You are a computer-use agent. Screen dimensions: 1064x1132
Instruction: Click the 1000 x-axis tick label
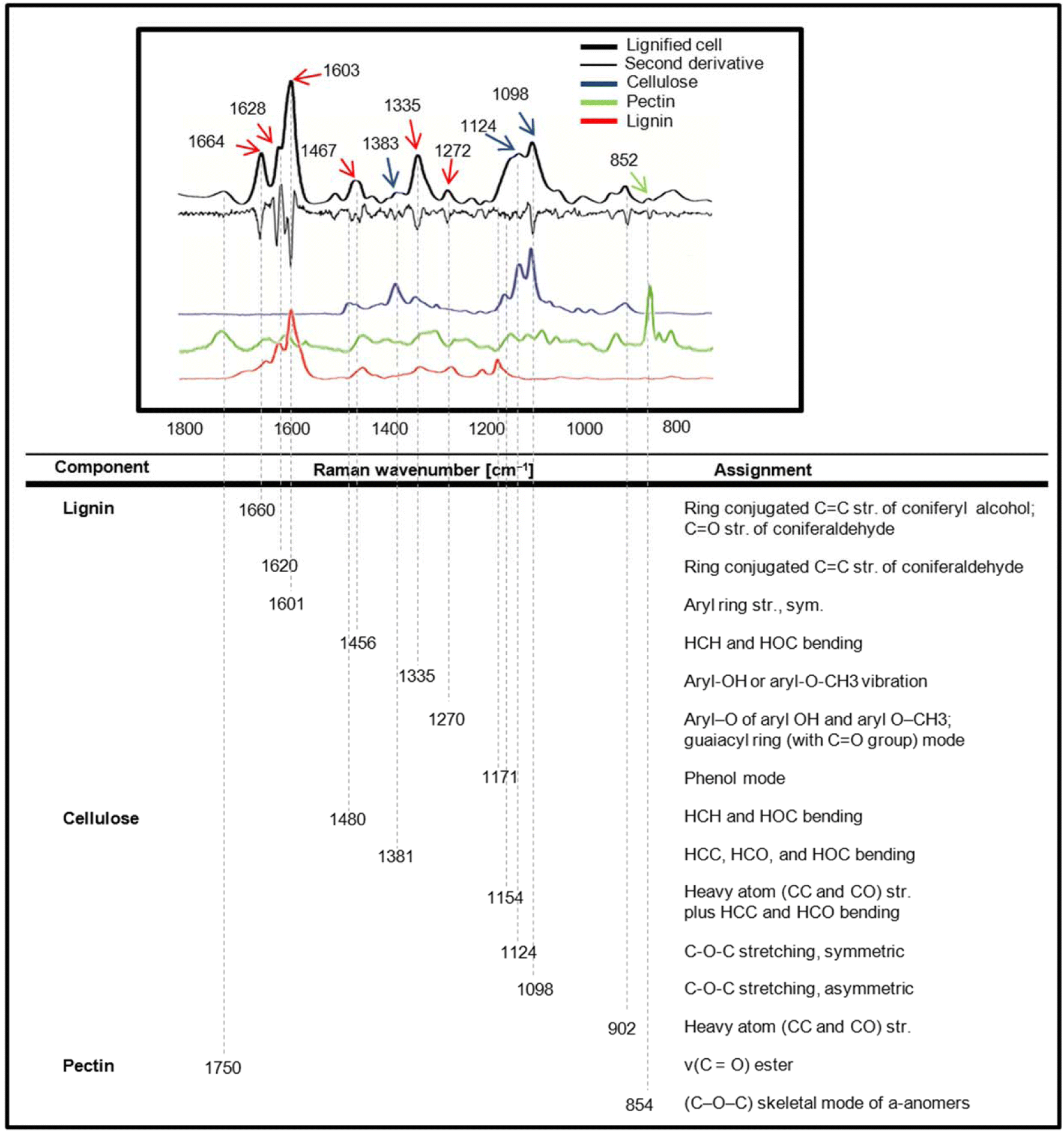(x=584, y=429)
